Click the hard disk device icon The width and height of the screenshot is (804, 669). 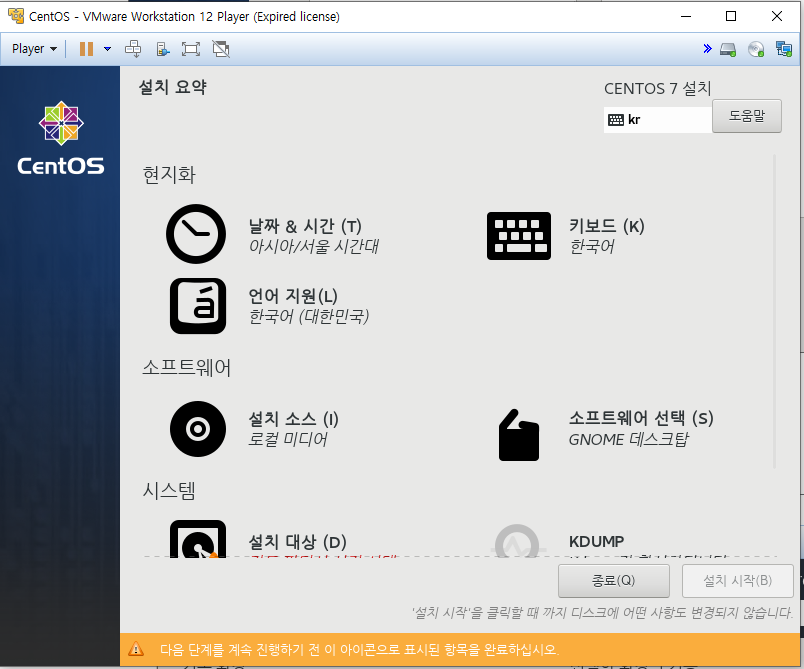(x=728, y=49)
